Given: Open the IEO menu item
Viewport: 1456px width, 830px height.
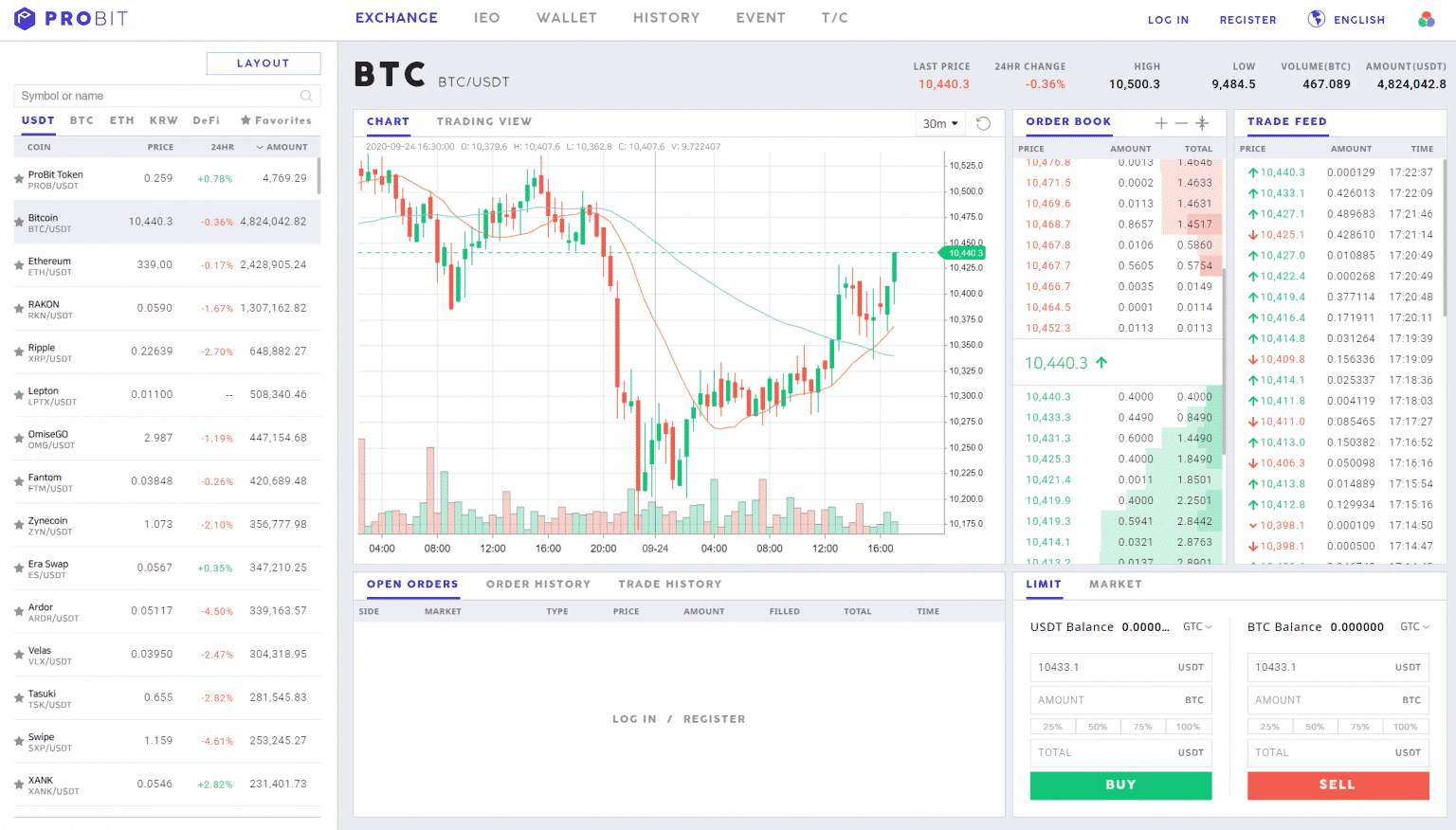Looking at the screenshot, I should pos(487,18).
